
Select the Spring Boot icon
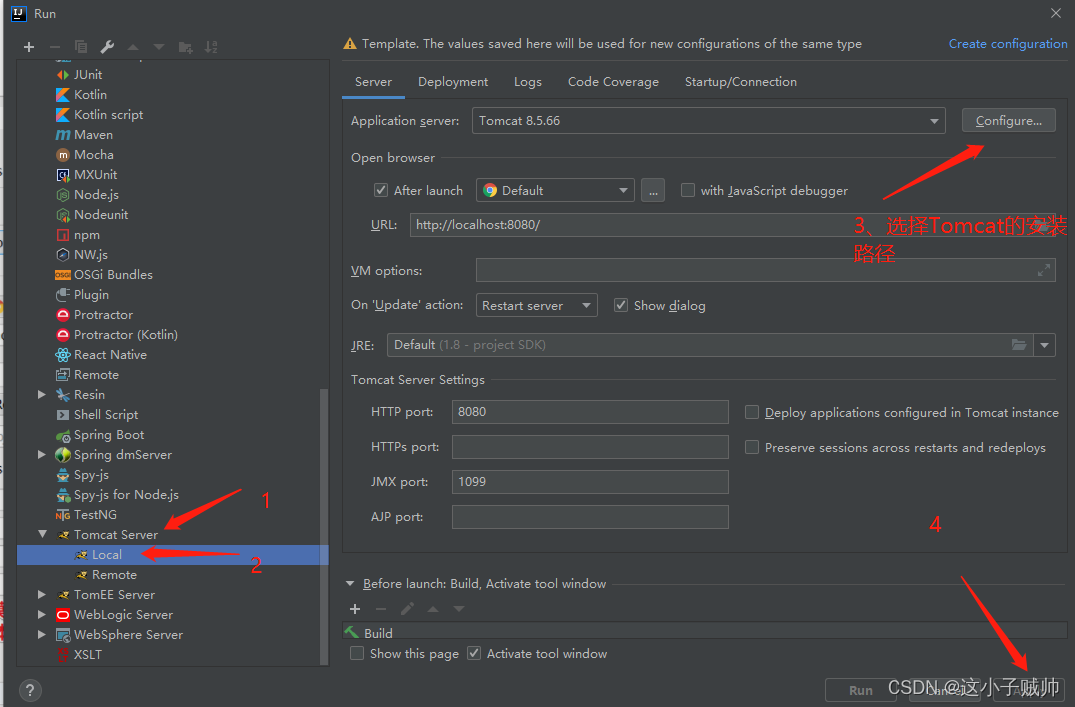coord(62,435)
